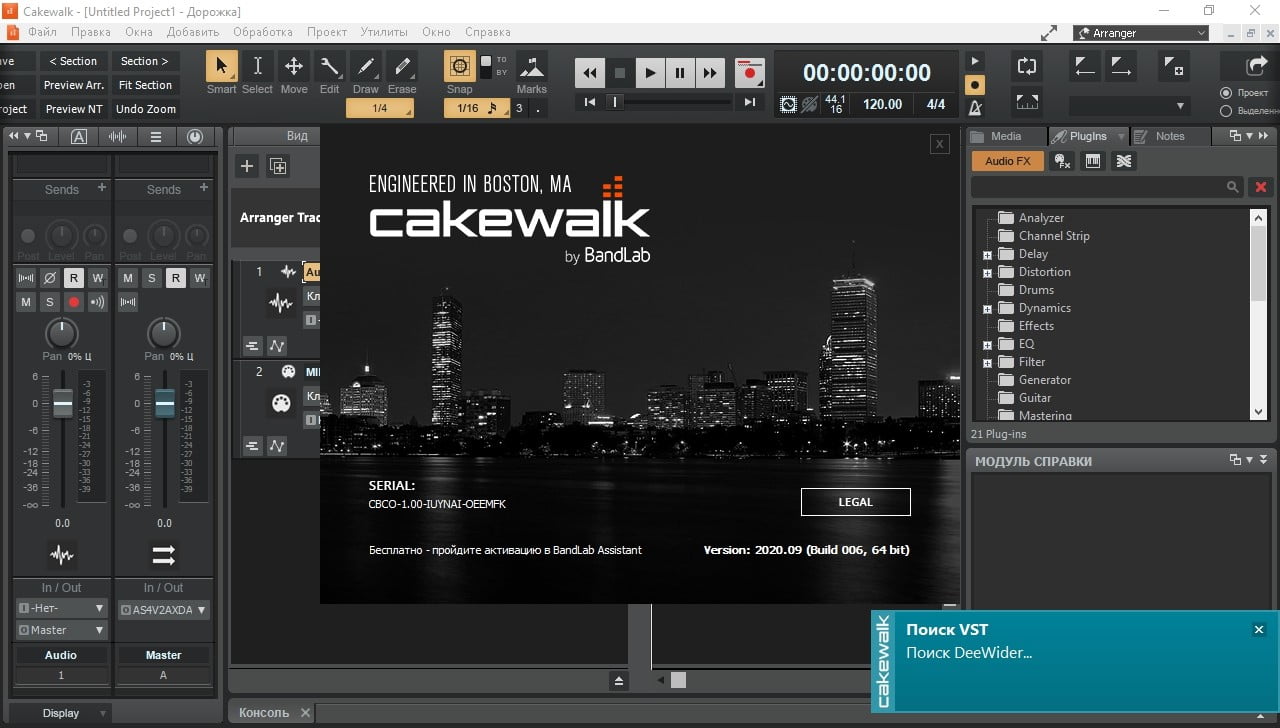Click the set loop points to selection icon
Image resolution: width=1280 pixels, height=728 pixels.
coord(1027,102)
